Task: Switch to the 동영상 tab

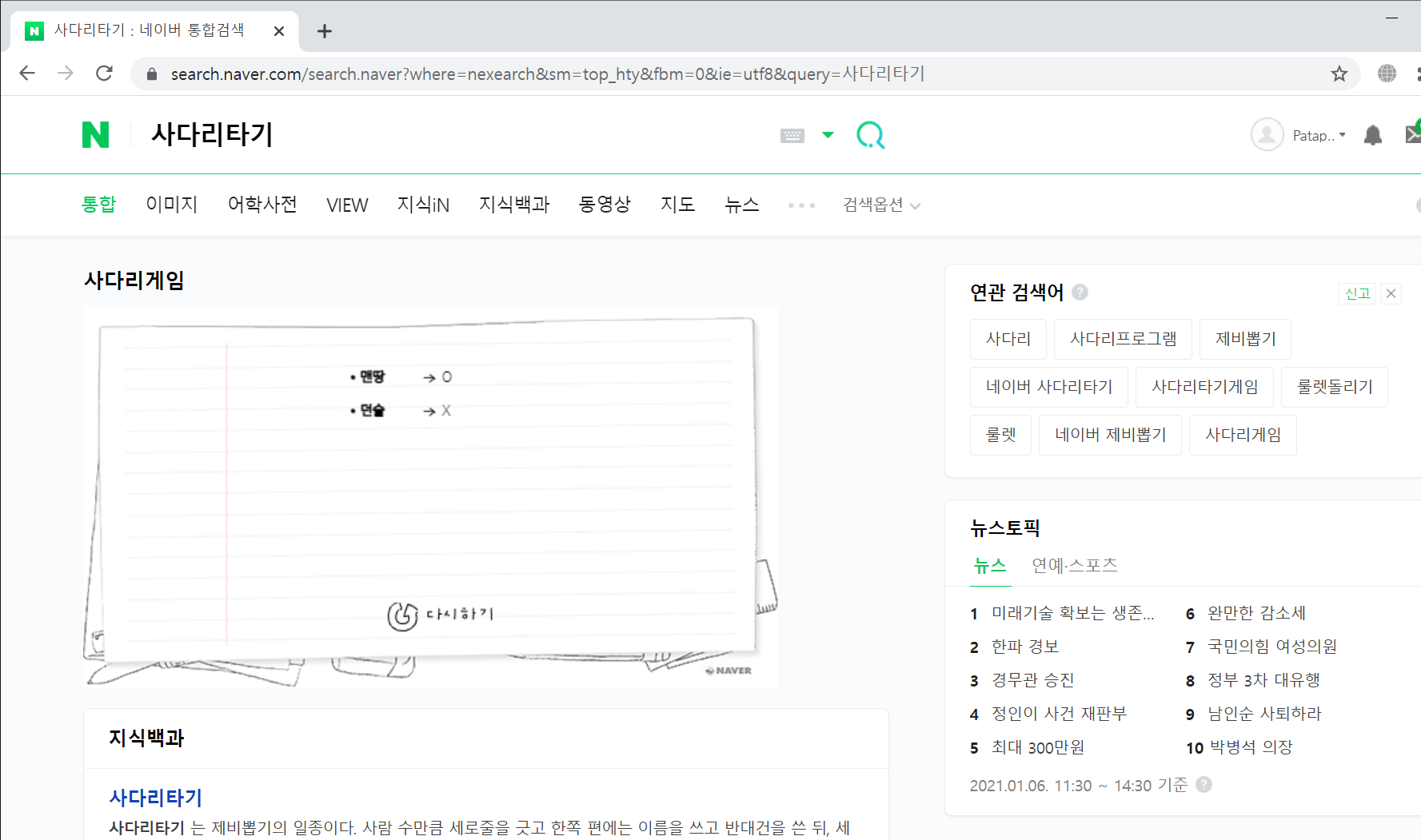Action: pos(605,205)
